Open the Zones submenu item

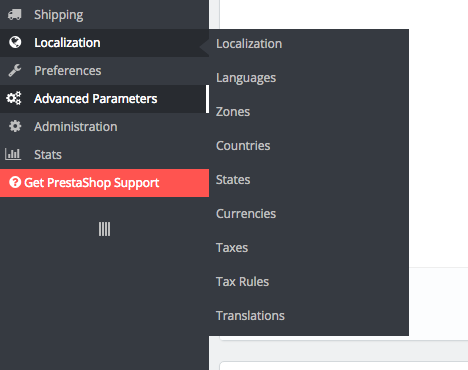233,112
